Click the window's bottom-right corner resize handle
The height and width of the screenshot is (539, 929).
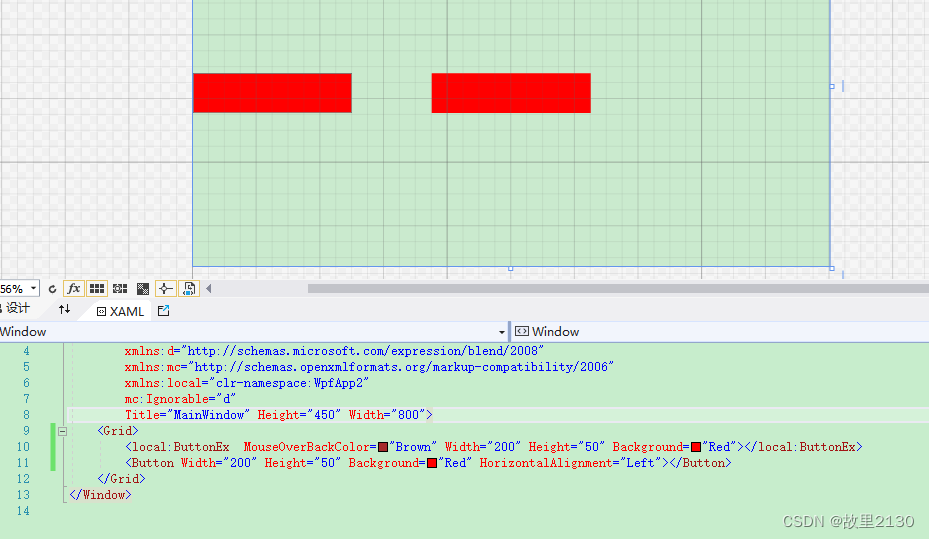832,268
